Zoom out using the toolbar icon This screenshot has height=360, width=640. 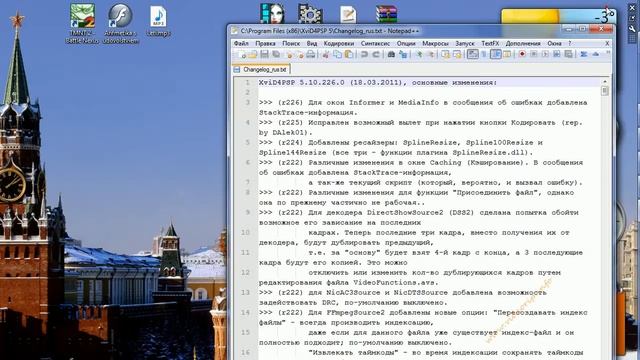431,54
